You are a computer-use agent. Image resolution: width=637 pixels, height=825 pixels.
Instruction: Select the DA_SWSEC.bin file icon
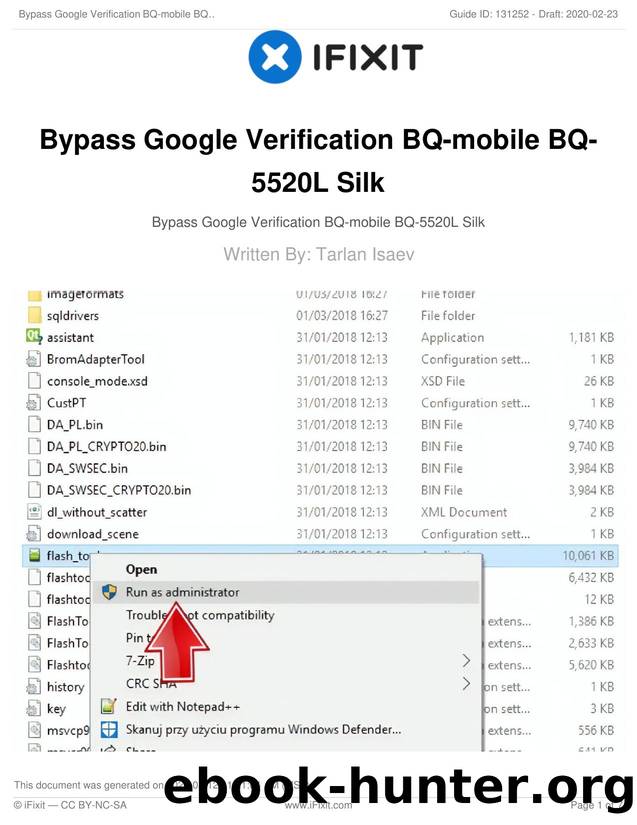pyautogui.click(x=34, y=468)
